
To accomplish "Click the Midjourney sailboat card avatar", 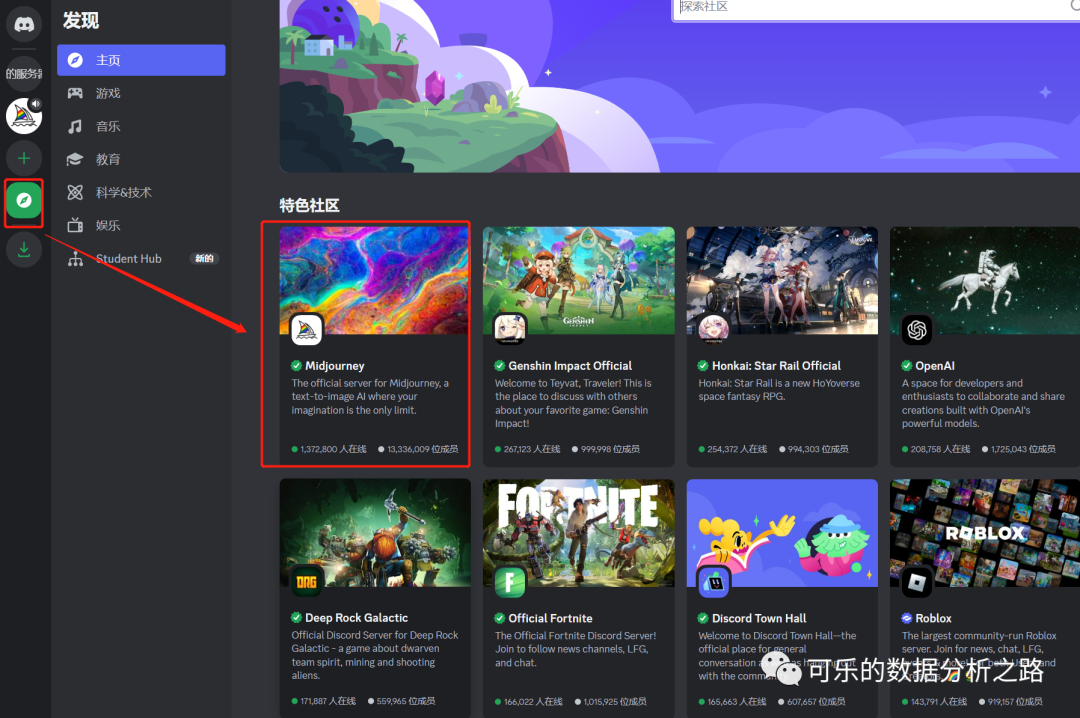I will (x=306, y=330).
